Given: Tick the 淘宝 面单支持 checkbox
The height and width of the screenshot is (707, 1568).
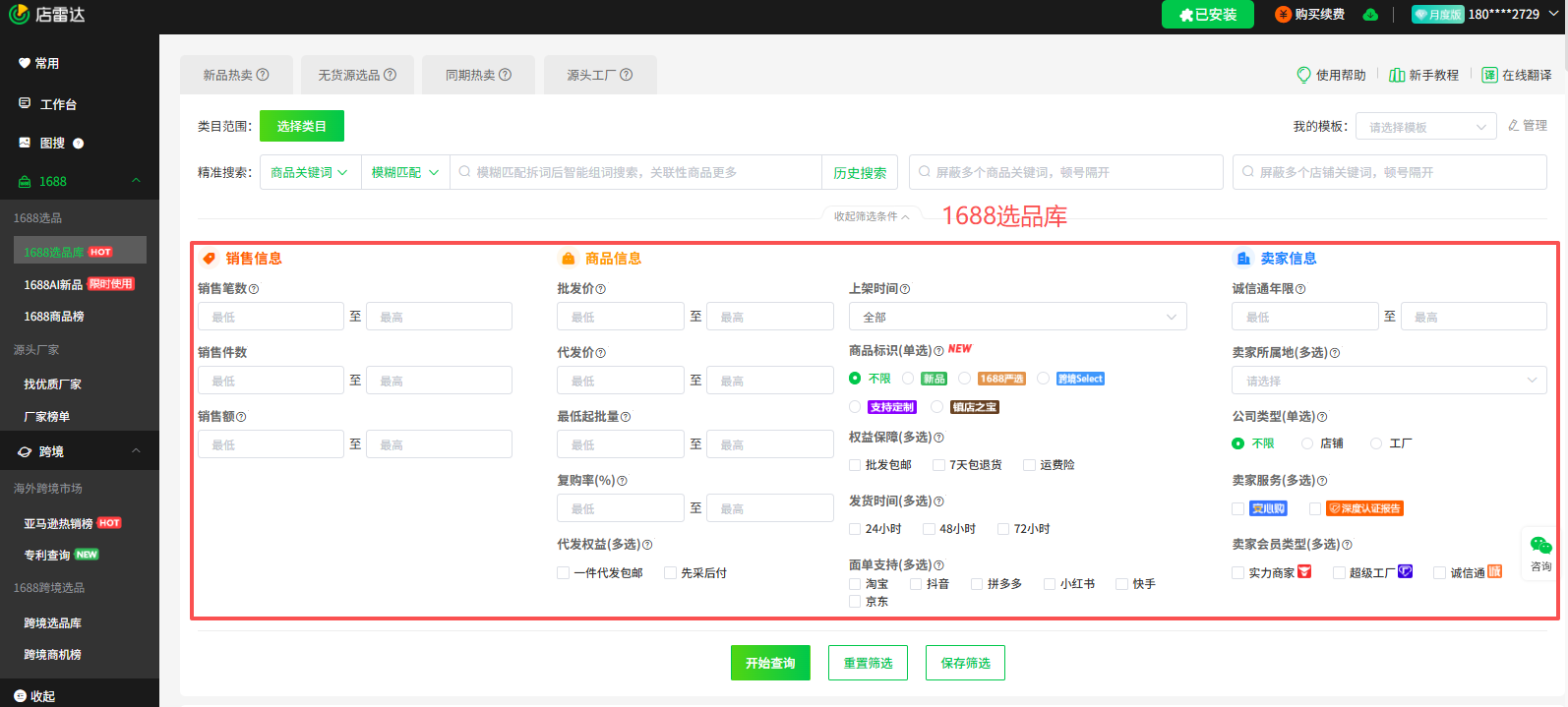Looking at the screenshot, I should 855,584.
